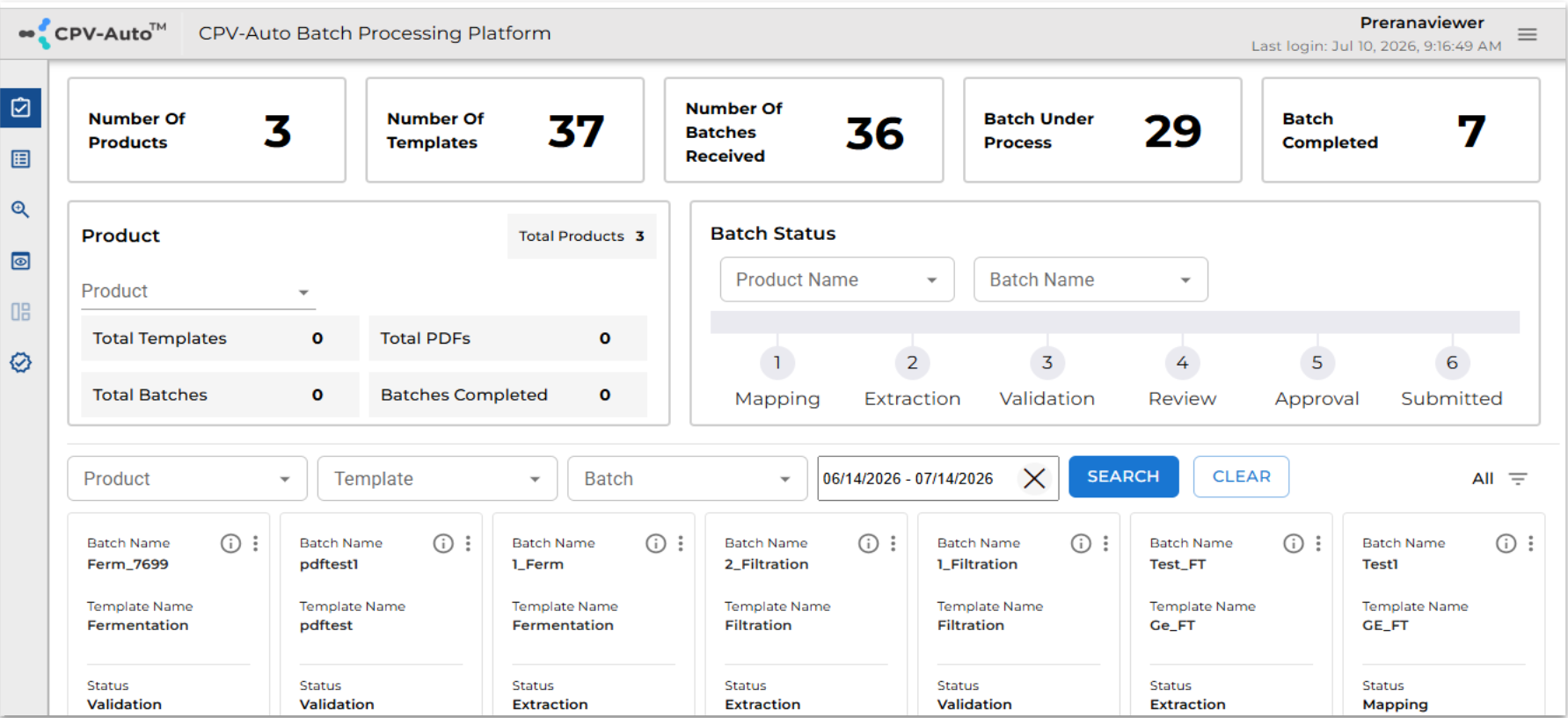The image size is (1568, 718).
Task: Show info for batch 1_Ferm
Action: click(656, 543)
